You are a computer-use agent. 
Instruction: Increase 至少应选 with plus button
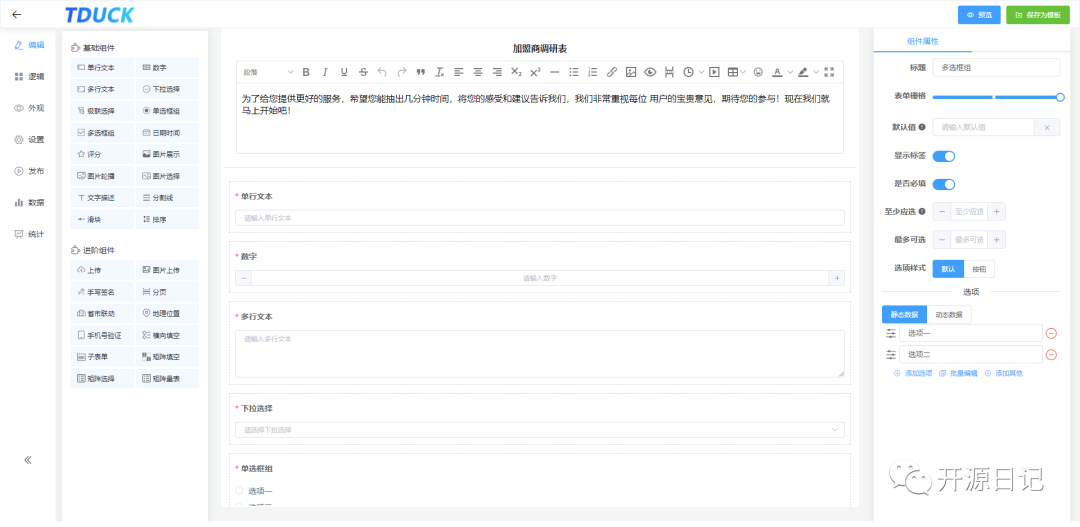[997, 211]
